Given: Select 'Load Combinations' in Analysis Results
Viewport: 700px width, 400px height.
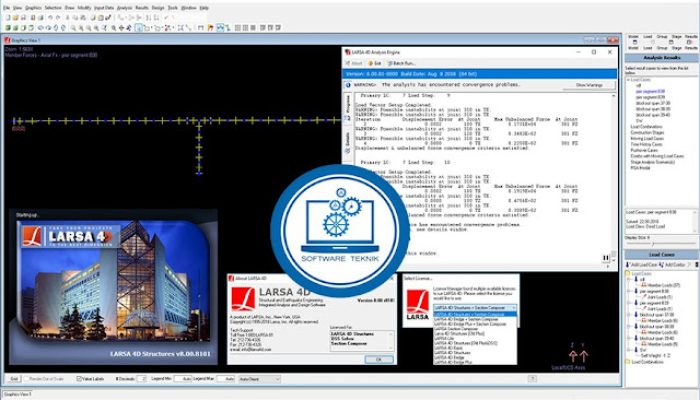Looking at the screenshot, I should [x=646, y=127].
